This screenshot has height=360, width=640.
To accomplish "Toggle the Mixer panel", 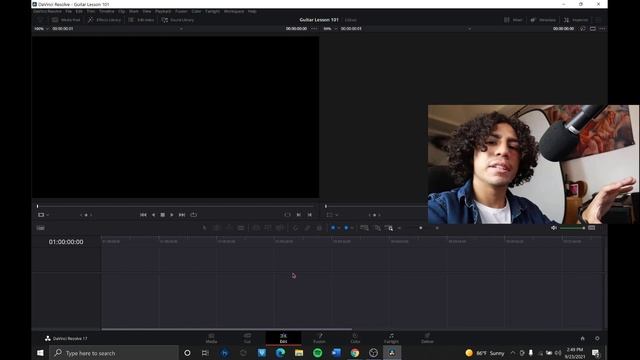I will tap(513, 20).
